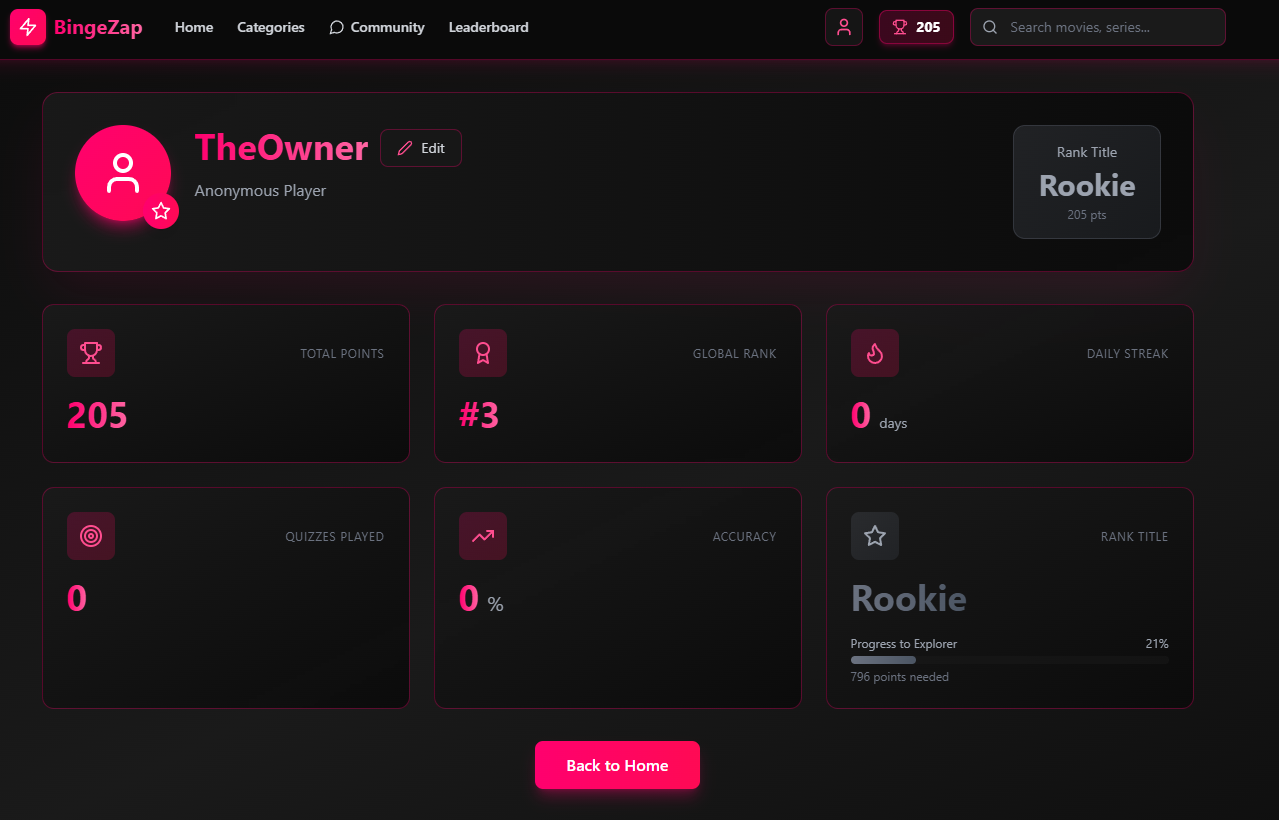Click the star icon on Rank Title card

[x=874, y=536]
